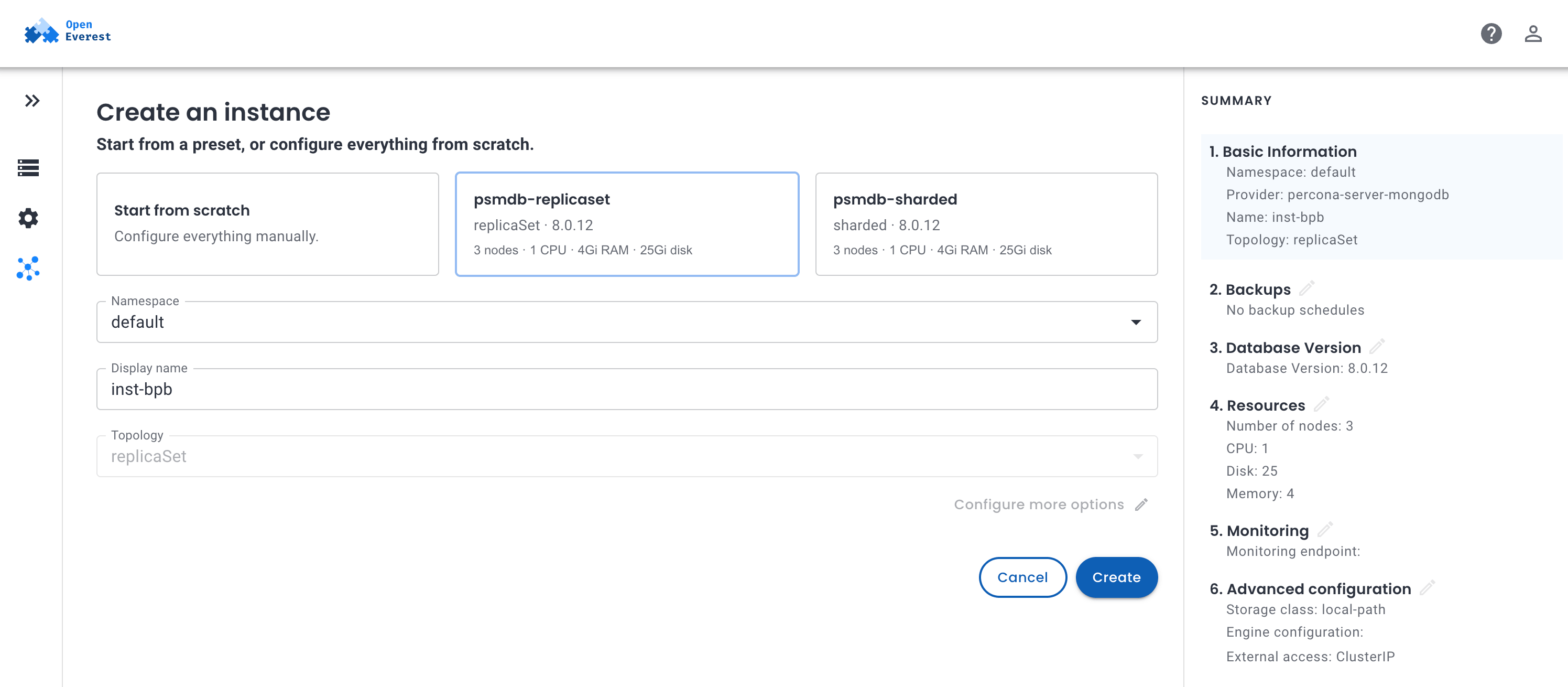The image size is (1568, 687).
Task: Click 'Number of nodes: 3' text
Action: (1289, 426)
